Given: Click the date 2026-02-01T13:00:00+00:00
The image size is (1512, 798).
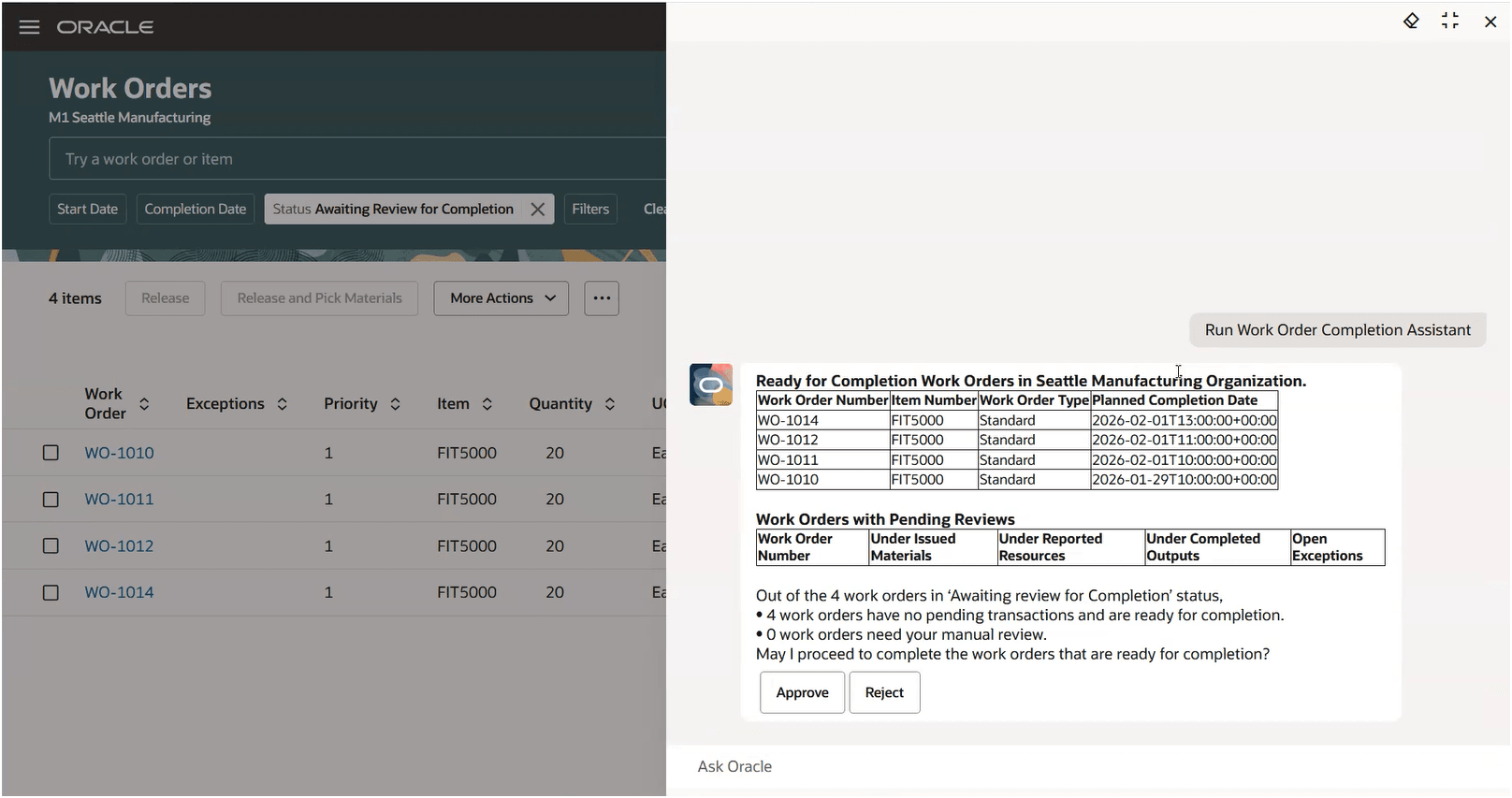Looking at the screenshot, I should click(1185, 421).
